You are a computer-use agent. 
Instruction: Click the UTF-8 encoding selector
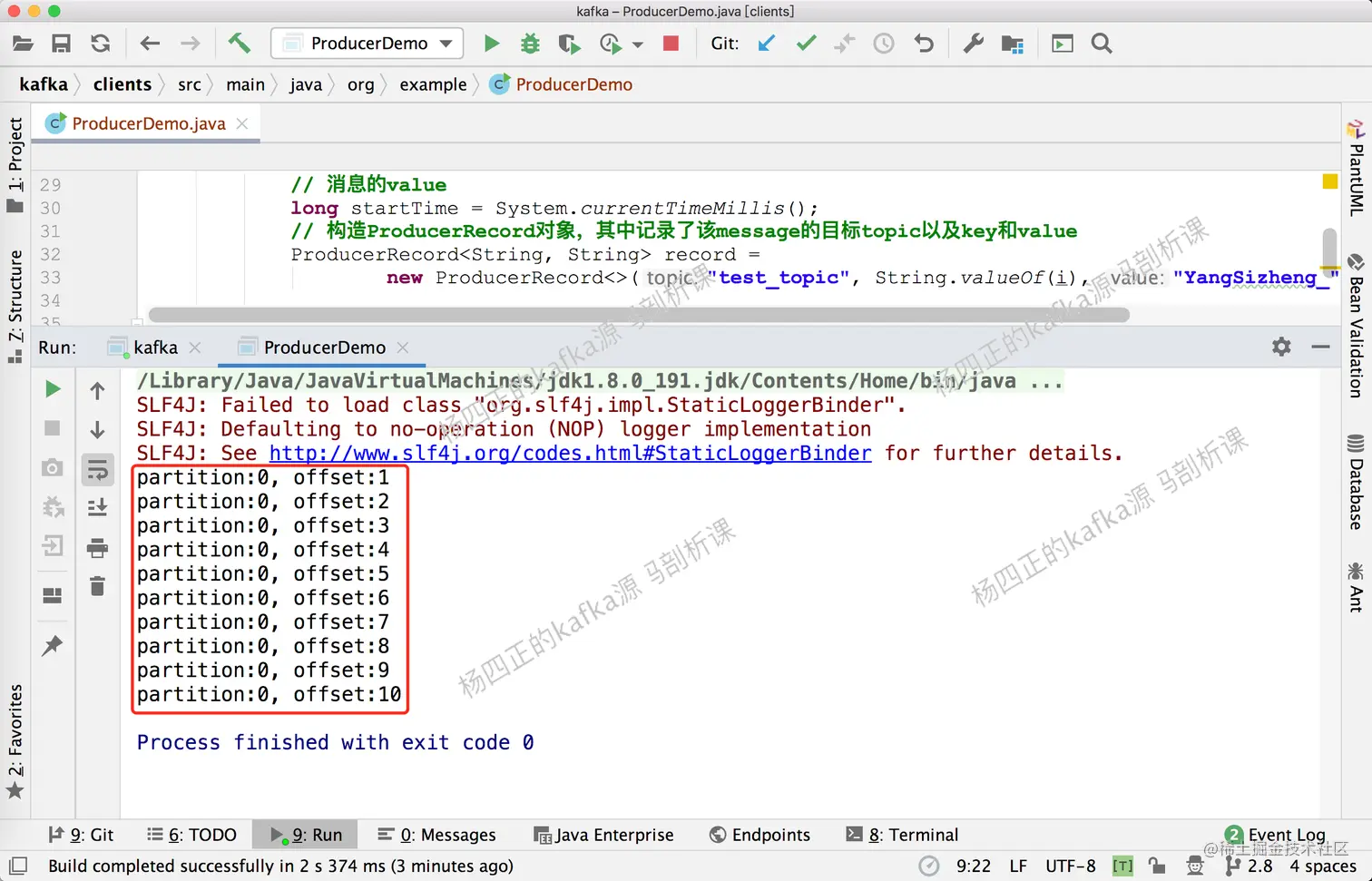click(x=1071, y=866)
